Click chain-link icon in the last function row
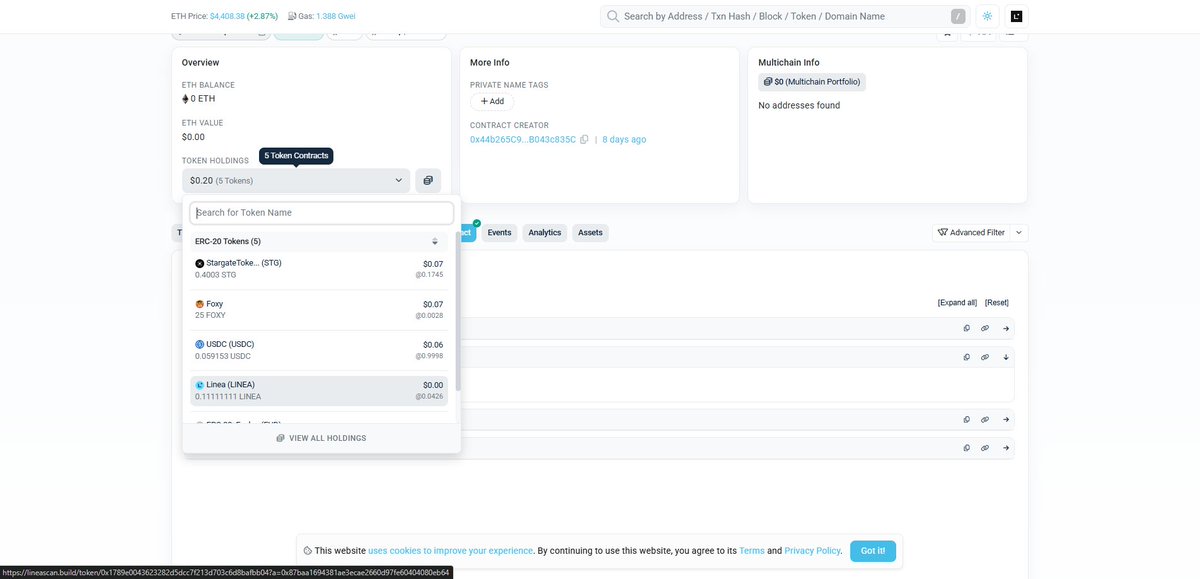1200x579 pixels. coord(985,448)
